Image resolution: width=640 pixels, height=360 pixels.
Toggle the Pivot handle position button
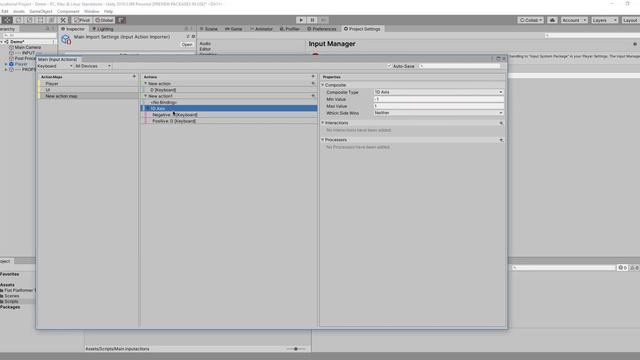(82, 20)
